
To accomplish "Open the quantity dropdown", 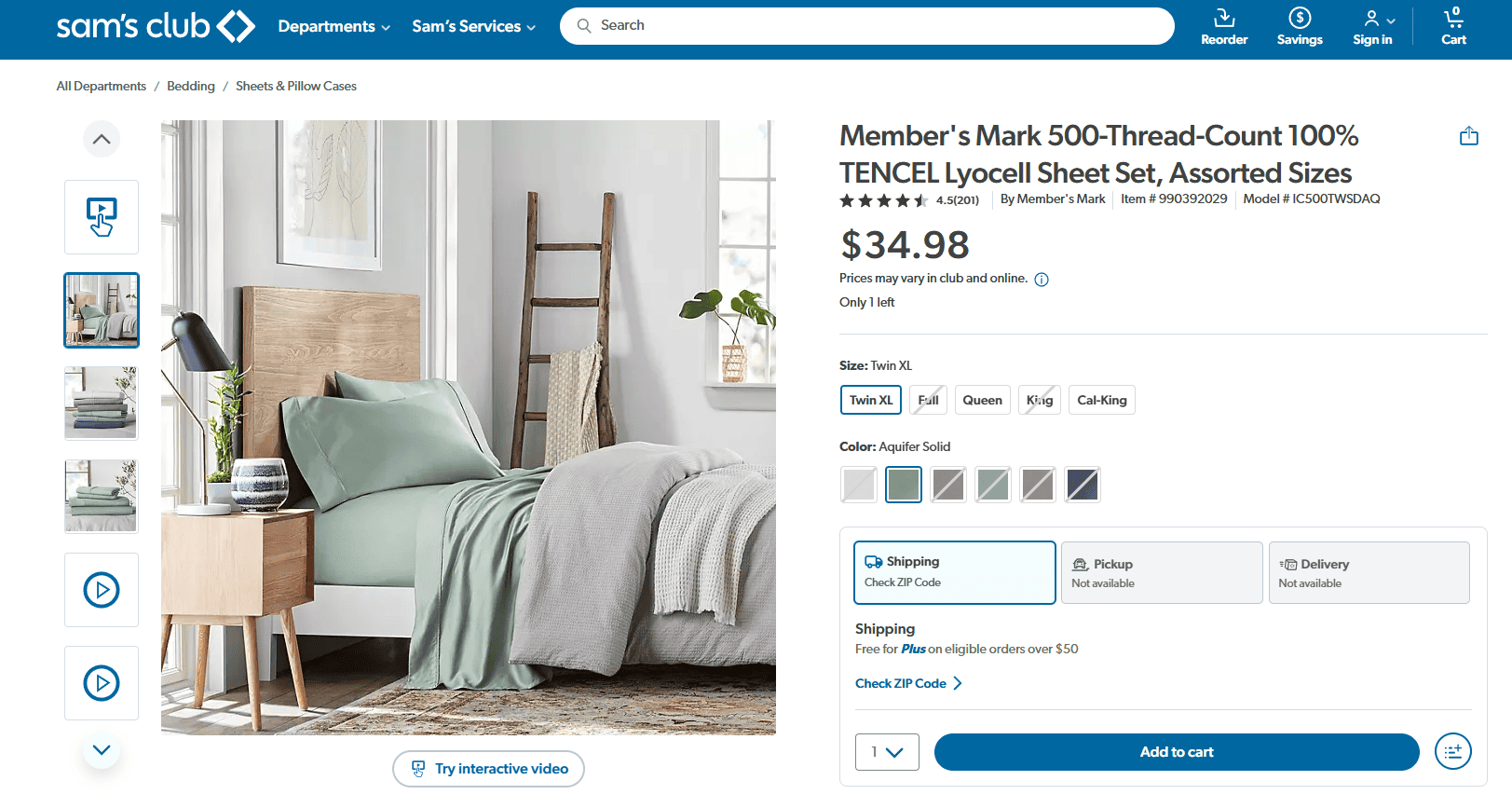I will coord(887,752).
